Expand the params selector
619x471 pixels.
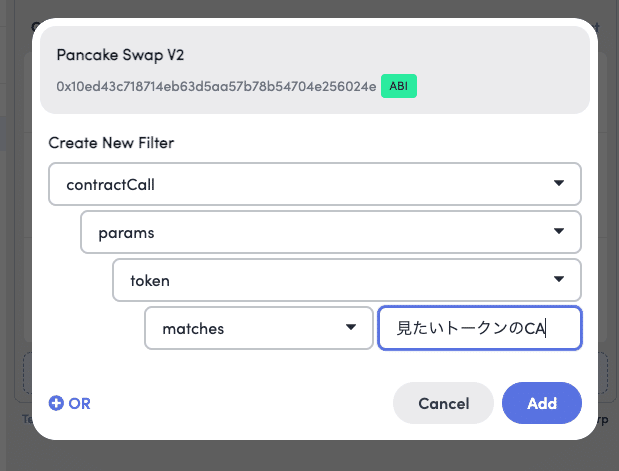(x=331, y=232)
